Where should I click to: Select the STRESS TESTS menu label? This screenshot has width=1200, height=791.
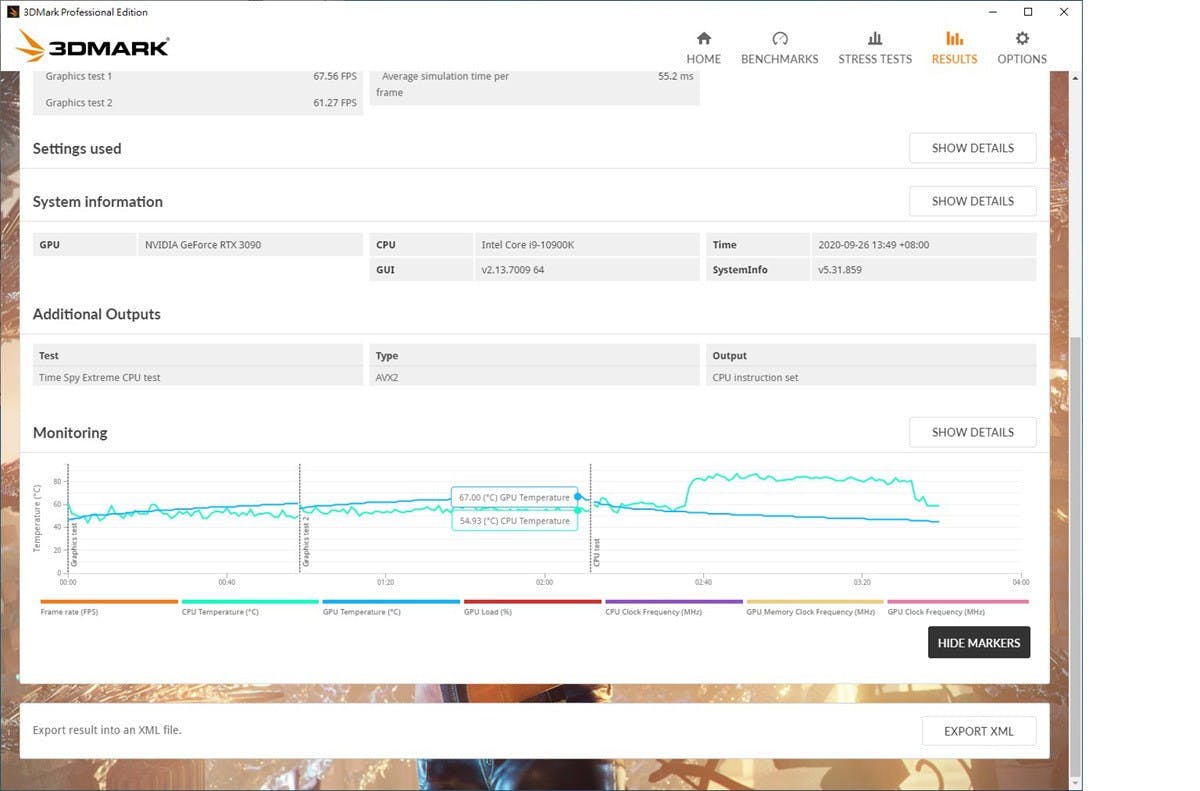[875, 59]
